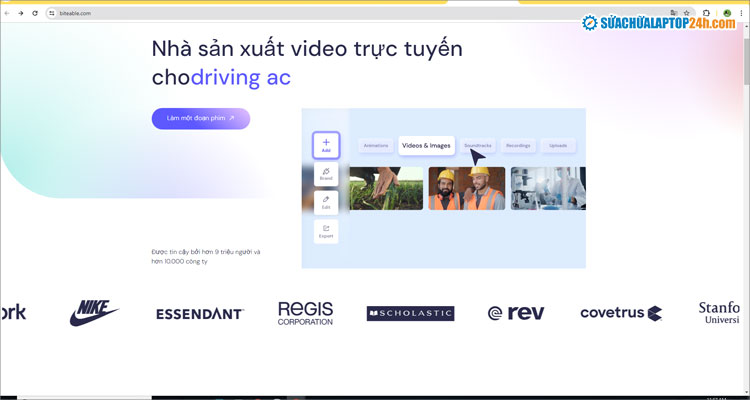Open the browser extensions puzzle icon
The height and width of the screenshot is (400, 750).
point(706,13)
